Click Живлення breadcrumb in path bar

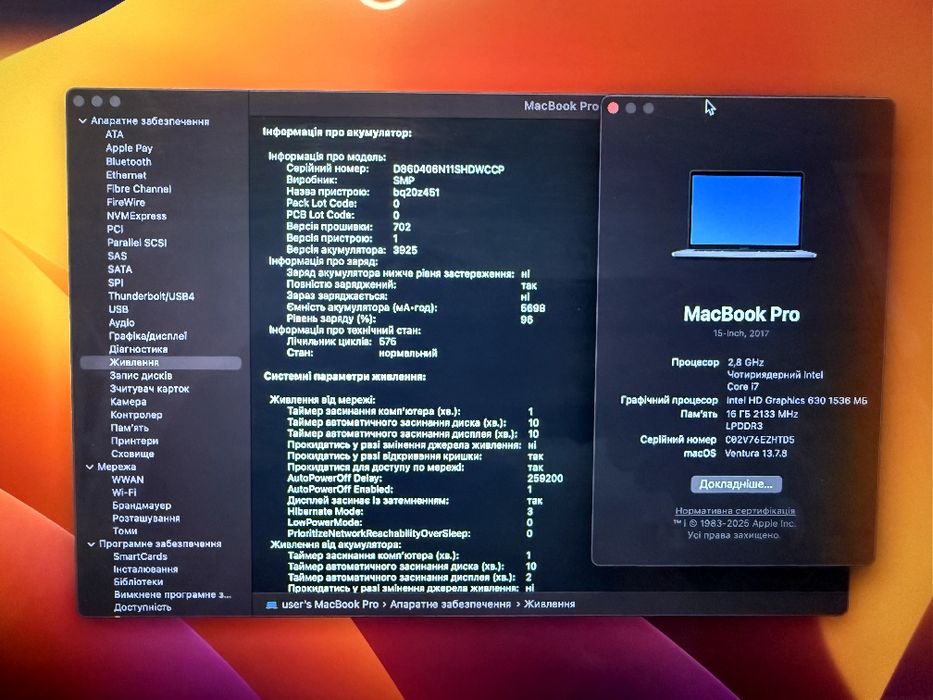[x=549, y=605]
